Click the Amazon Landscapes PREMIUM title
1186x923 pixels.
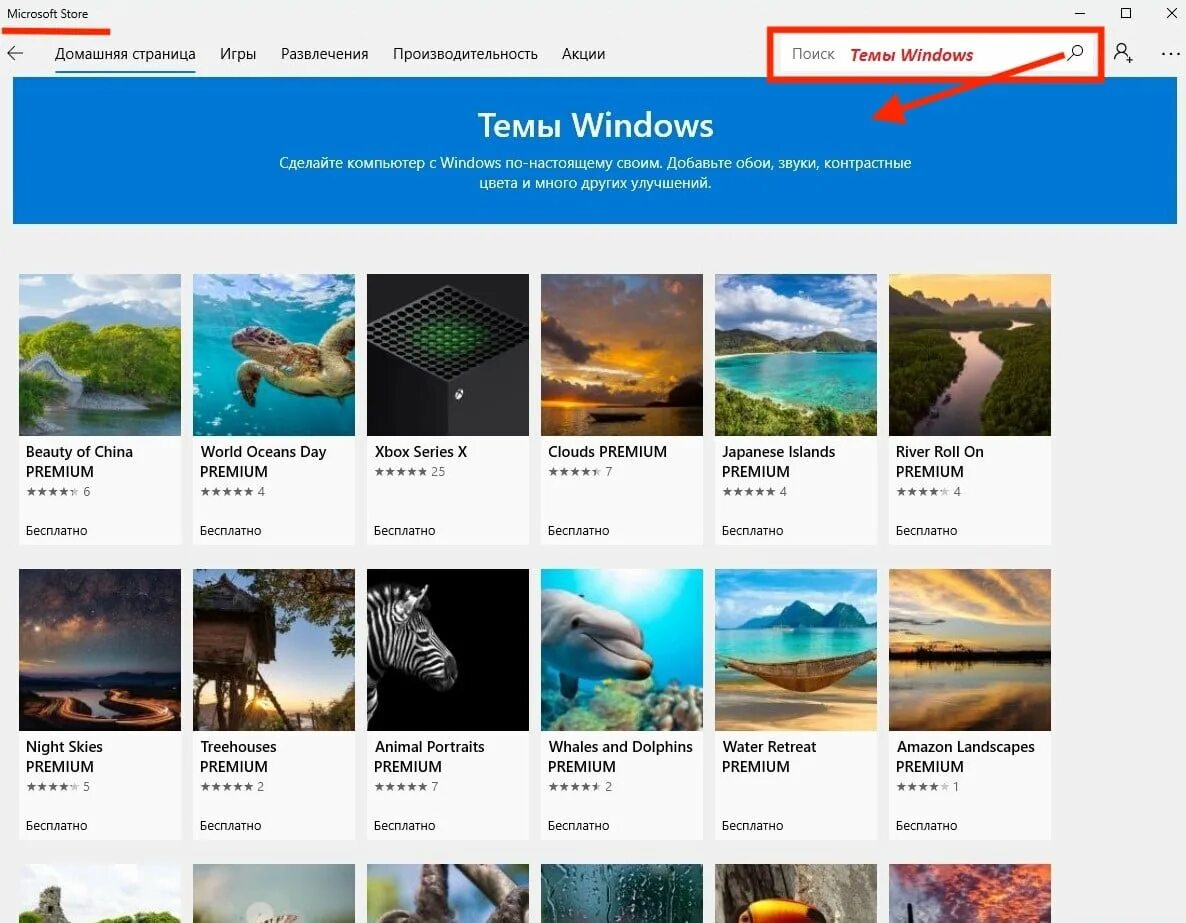(x=965, y=757)
